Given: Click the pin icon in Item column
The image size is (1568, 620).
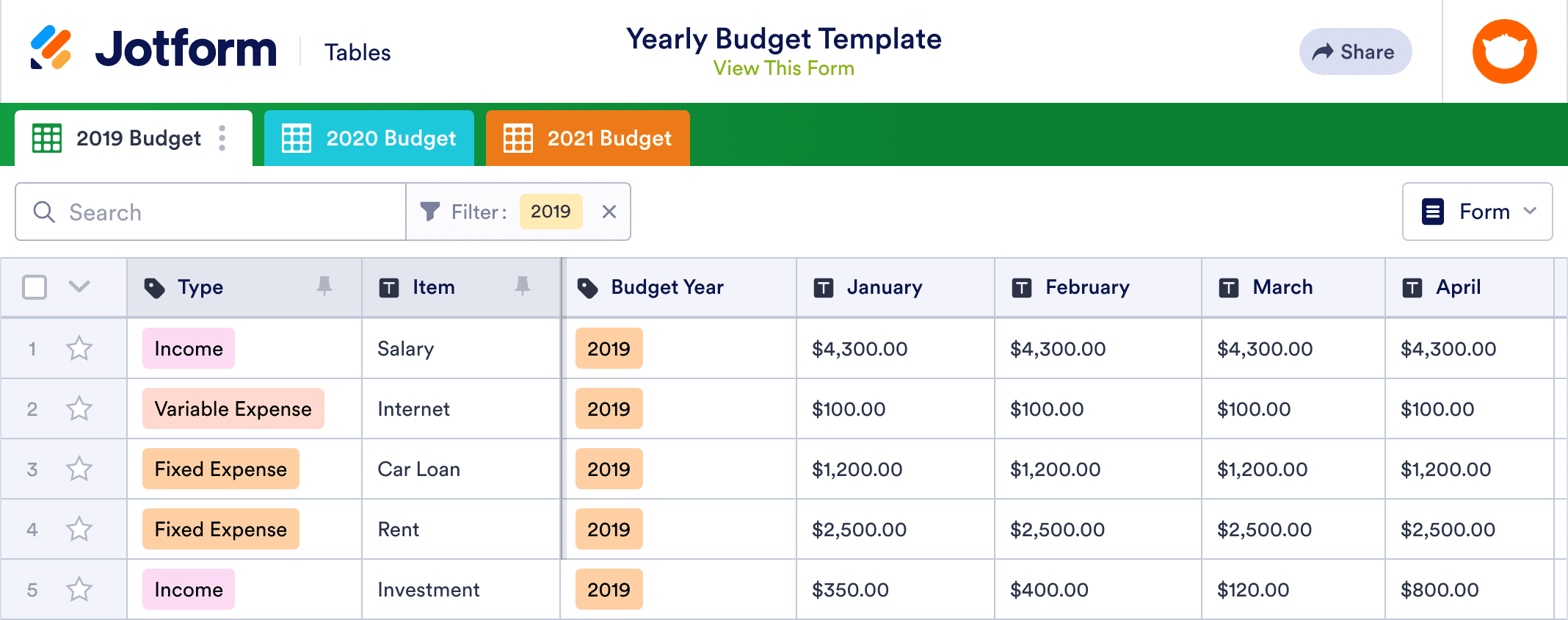Looking at the screenshot, I should point(522,286).
